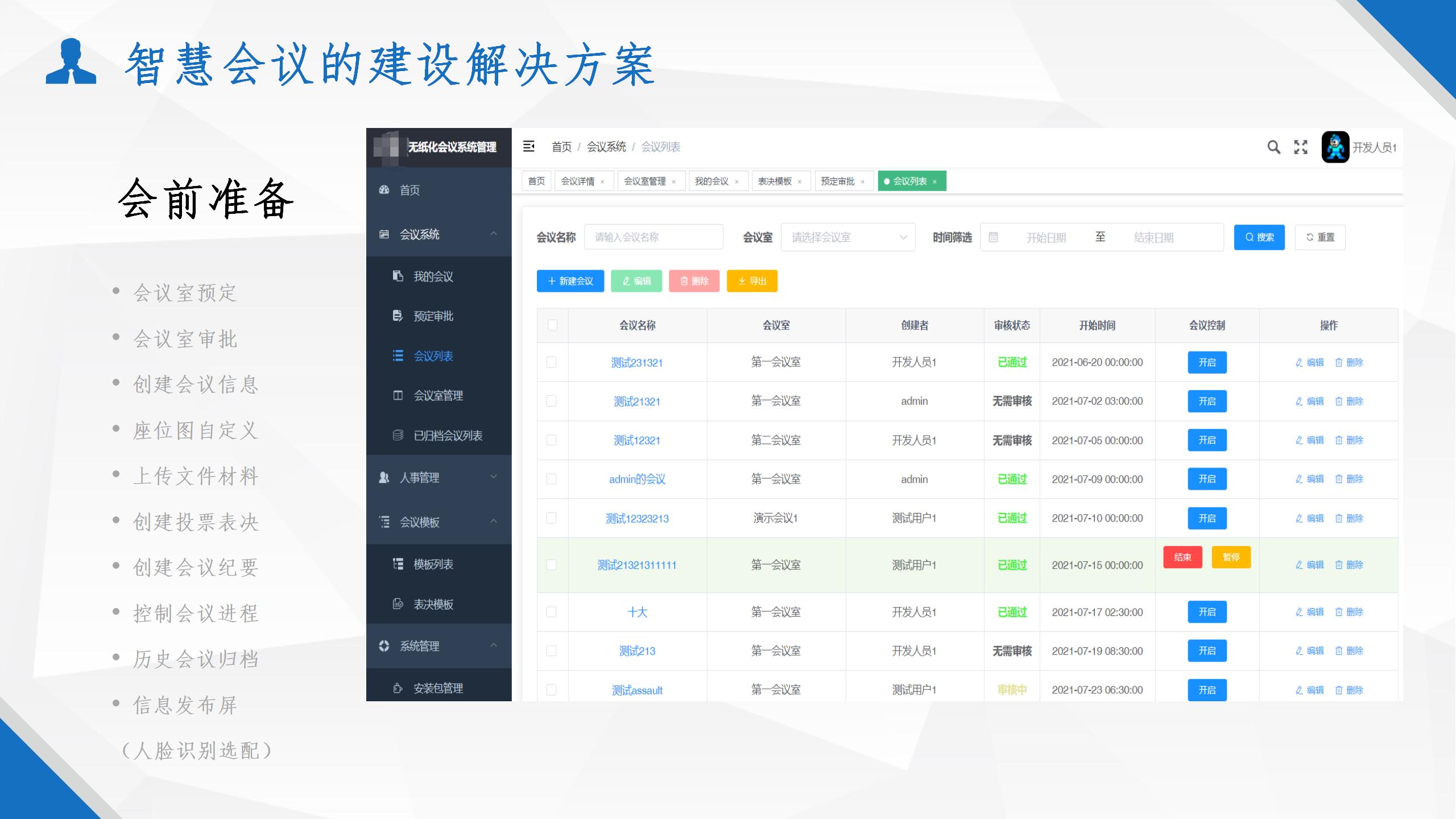The height and width of the screenshot is (819, 1456).
Task: Click the 开发人员1 user avatar
Action: point(1335,147)
